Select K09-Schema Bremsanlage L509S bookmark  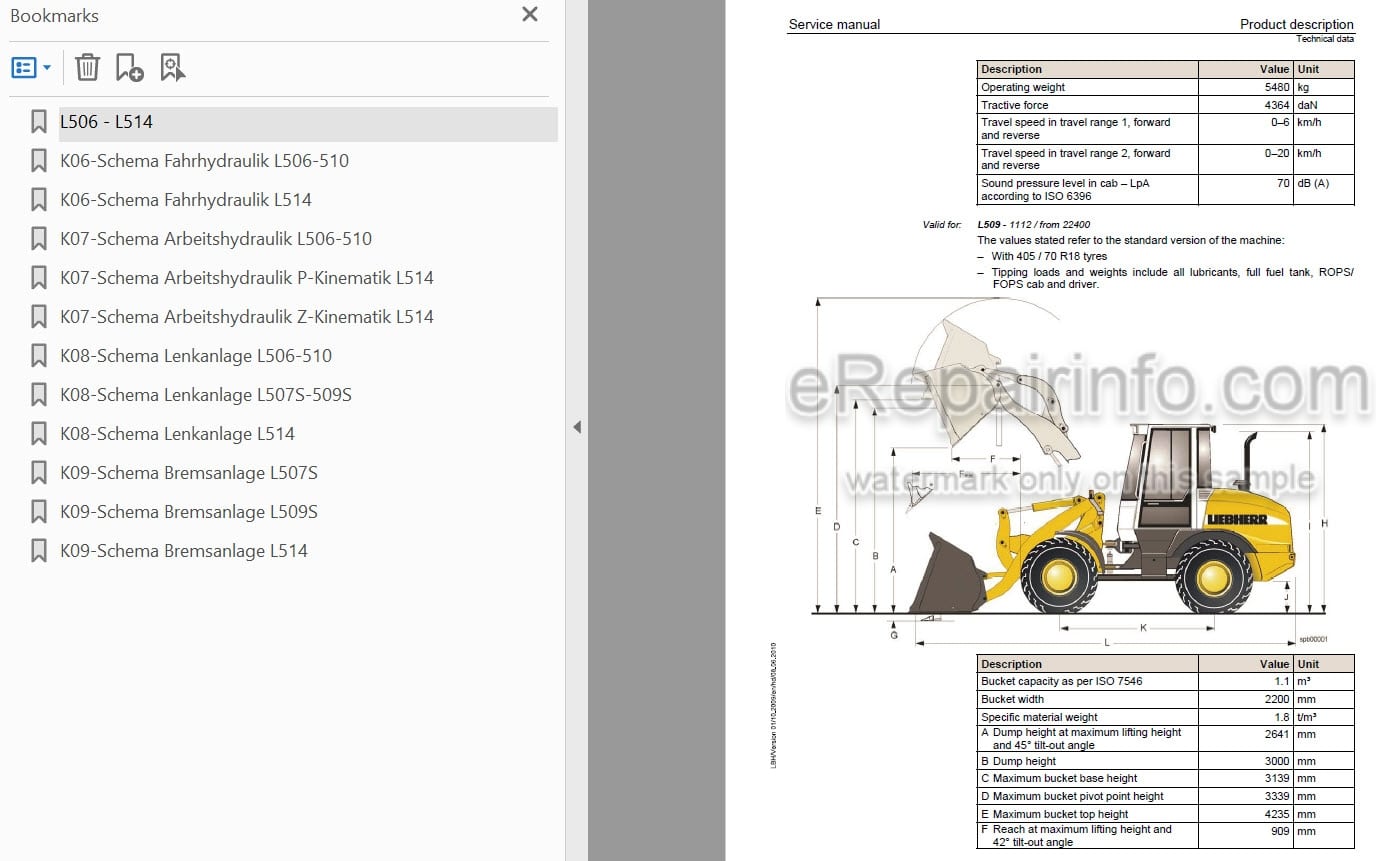point(189,512)
